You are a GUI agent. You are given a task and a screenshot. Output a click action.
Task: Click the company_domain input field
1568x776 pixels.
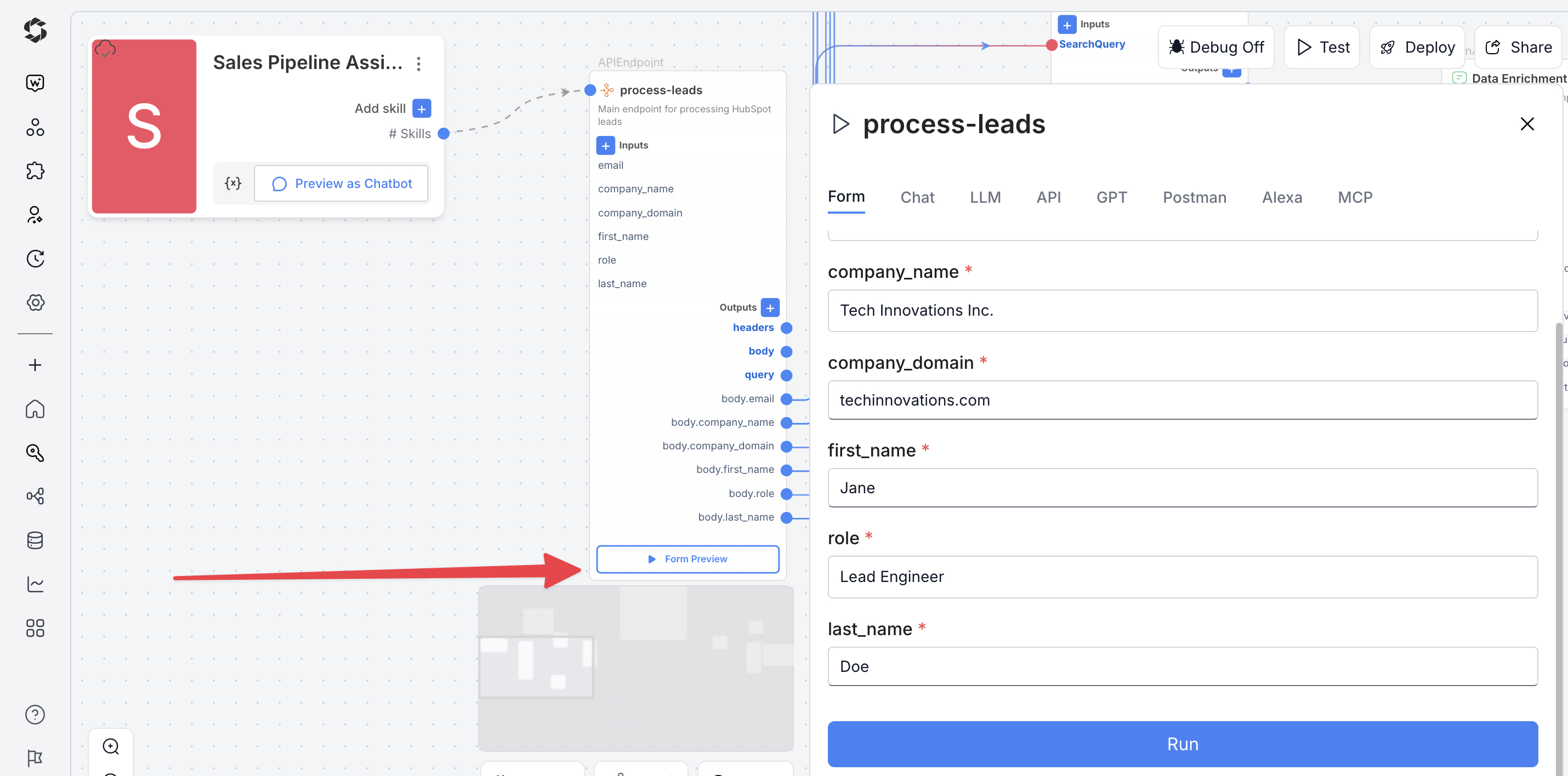(1182, 401)
